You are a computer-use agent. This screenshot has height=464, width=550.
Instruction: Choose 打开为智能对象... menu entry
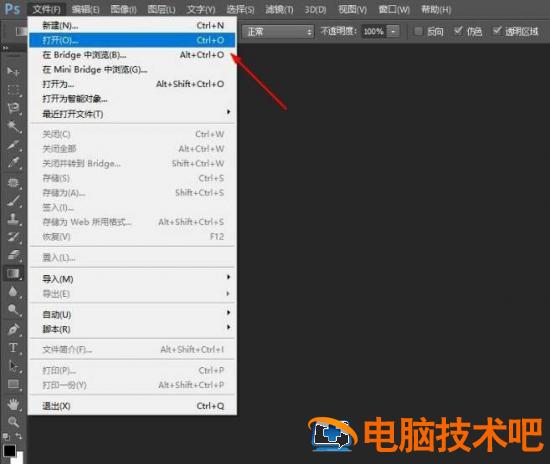133,99
